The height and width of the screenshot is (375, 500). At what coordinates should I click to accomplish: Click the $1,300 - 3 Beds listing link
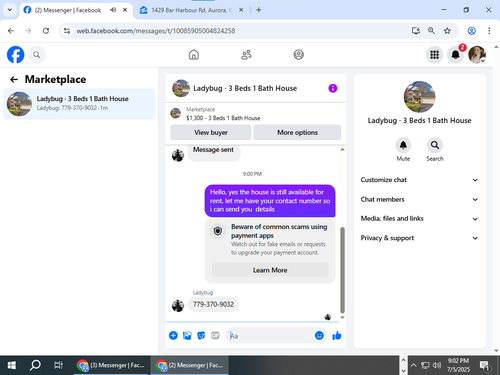click(x=223, y=118)
